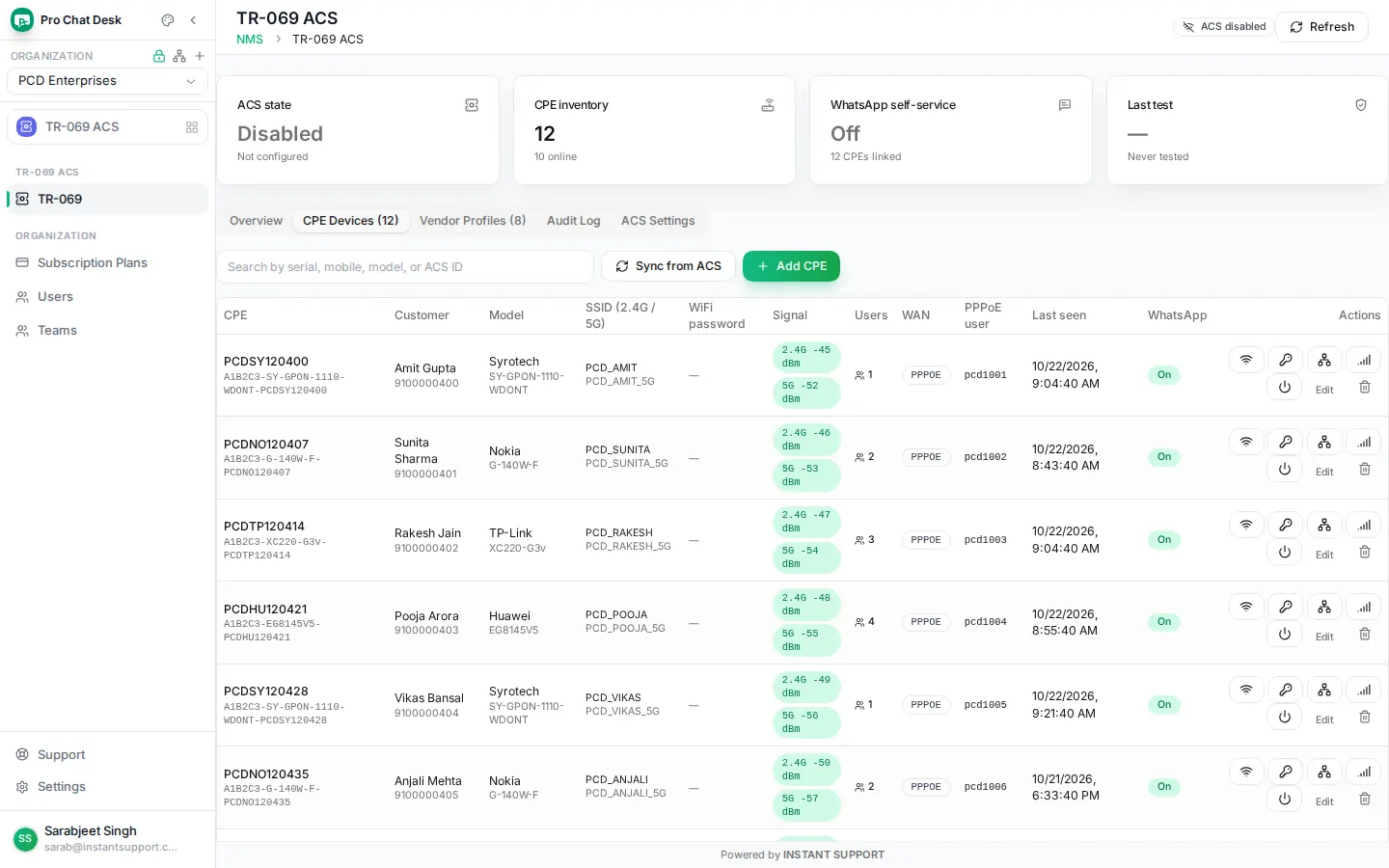Toggle the WhatsApp On badge for Amit Gupta

pos(1164,375)
